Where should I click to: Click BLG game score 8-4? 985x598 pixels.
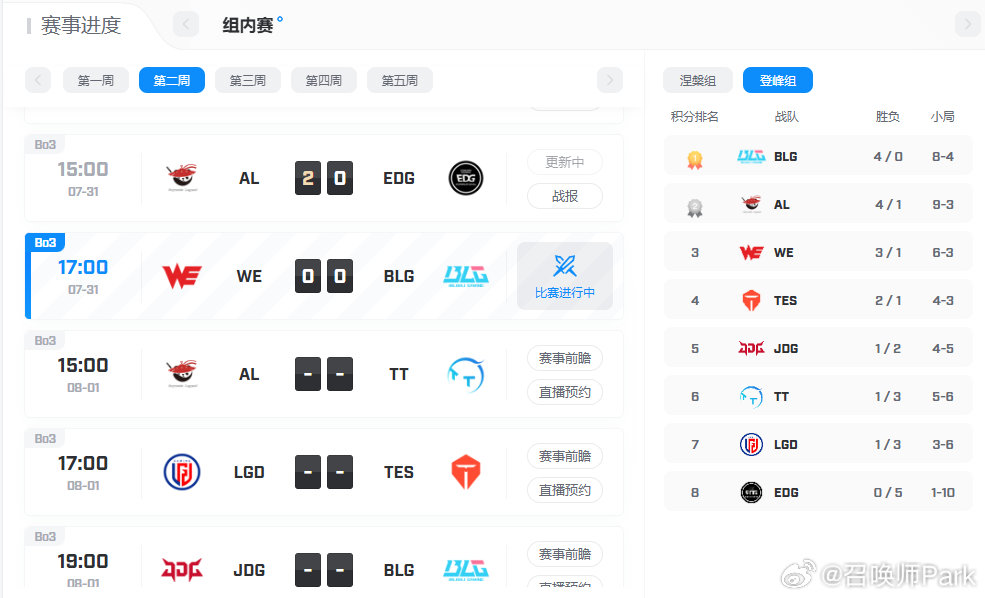(942, 156)
